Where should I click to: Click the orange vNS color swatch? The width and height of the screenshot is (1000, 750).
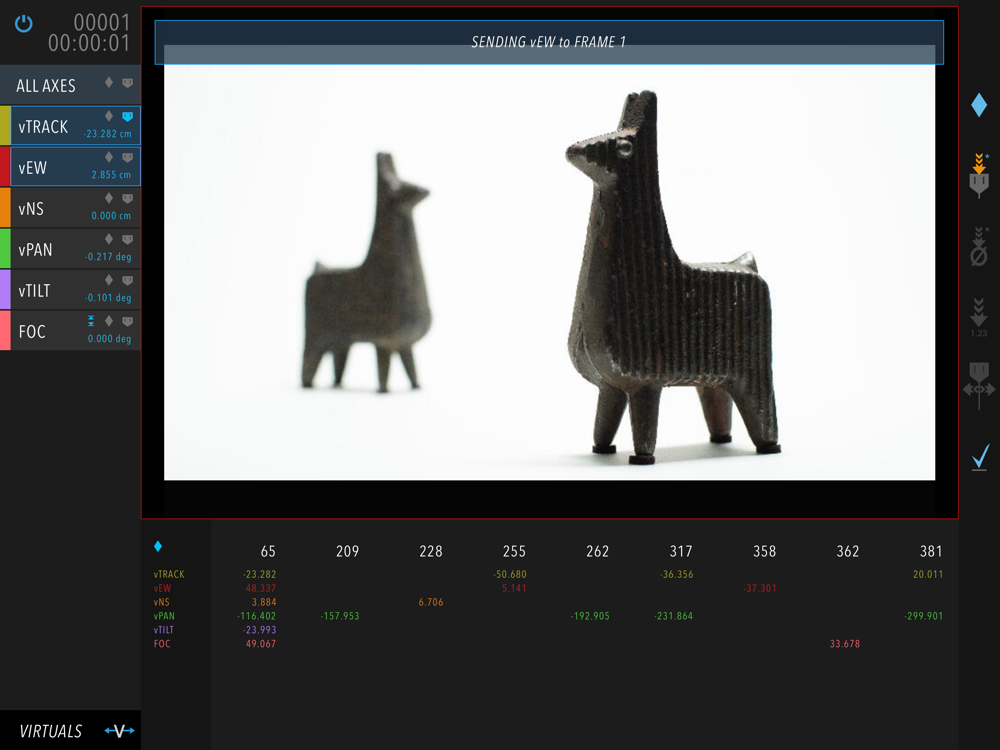[5, 207]
